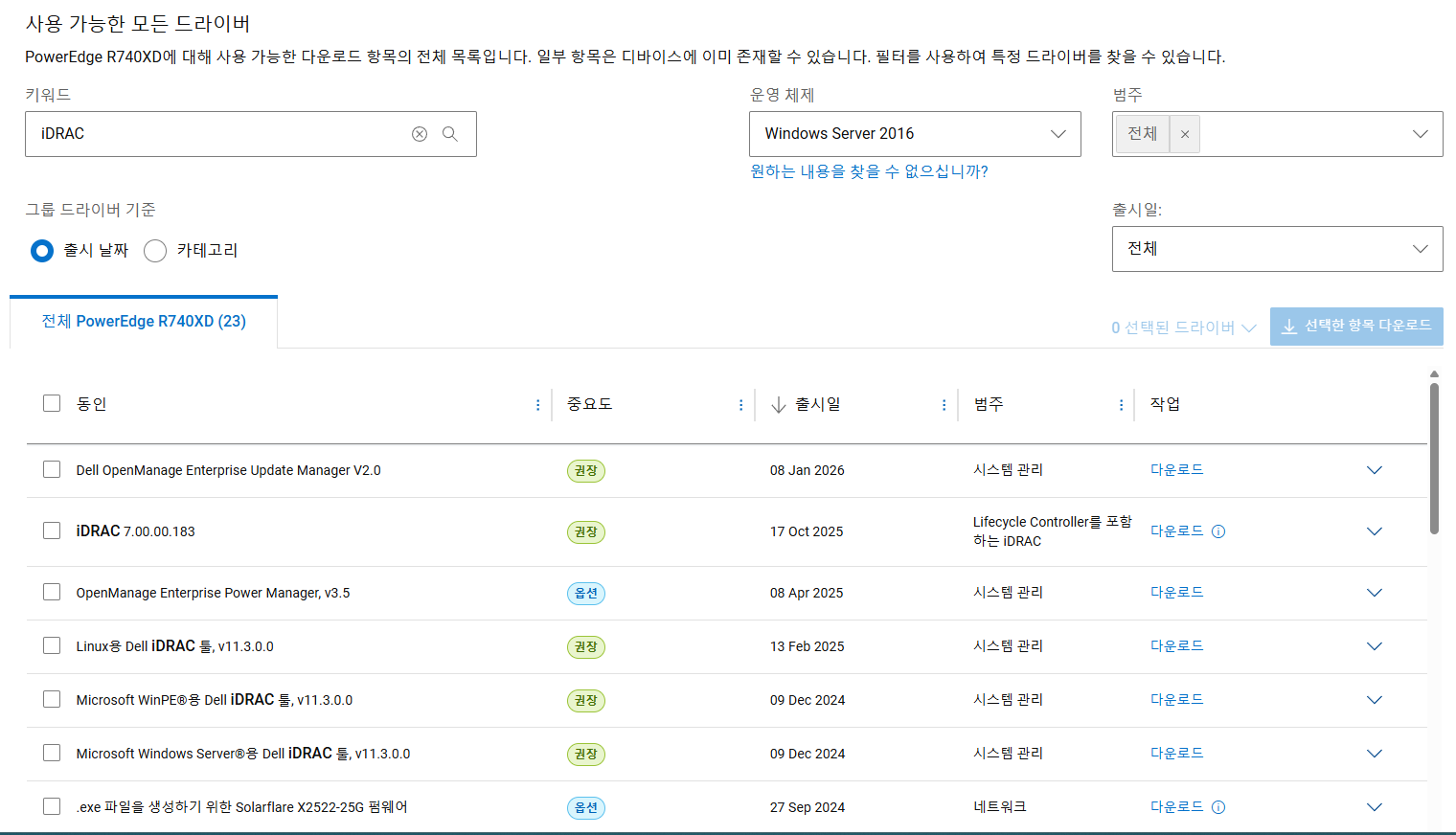Expand details for Linux용 Dell iDRAC 툴

point(1375,646)
